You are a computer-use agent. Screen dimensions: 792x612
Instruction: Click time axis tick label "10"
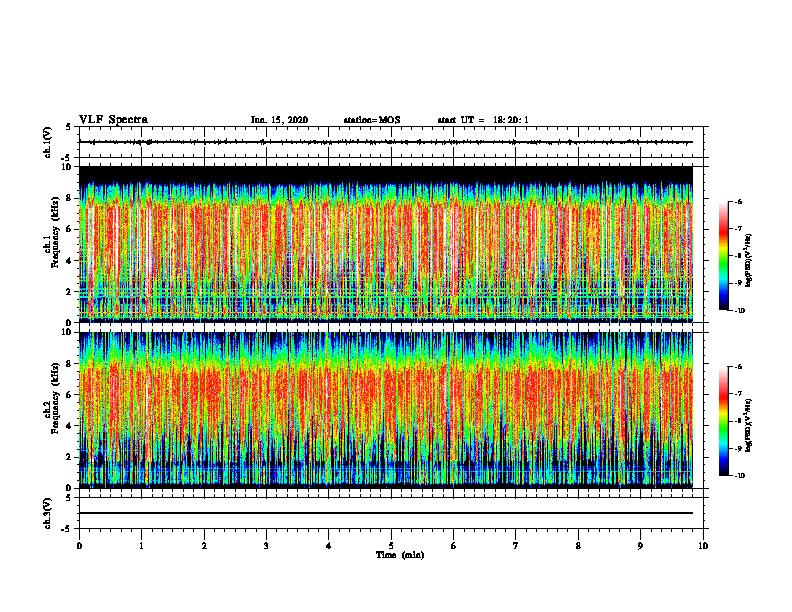pyautogui.click(x=703, y=546)
